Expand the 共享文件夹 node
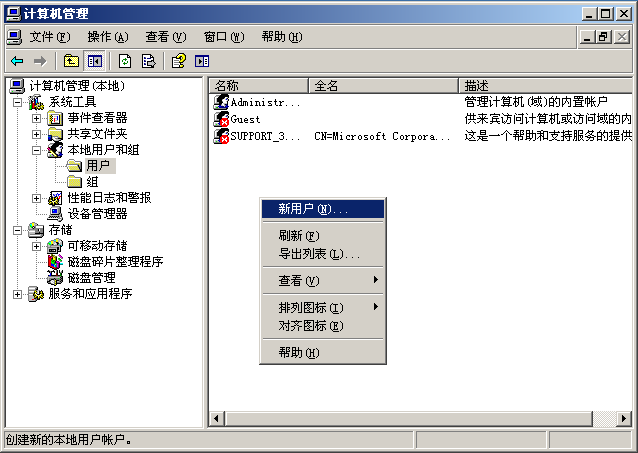This screenshot has height=453, width=638. 37,134
